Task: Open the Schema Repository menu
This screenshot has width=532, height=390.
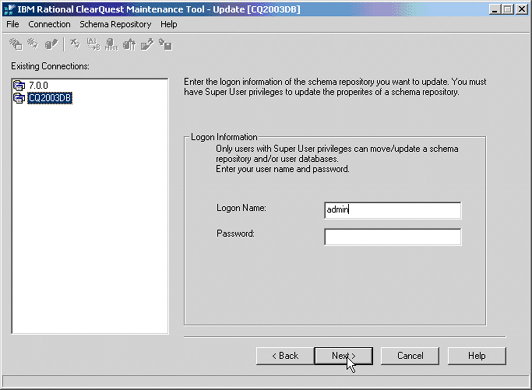Action: pos(115,24)
